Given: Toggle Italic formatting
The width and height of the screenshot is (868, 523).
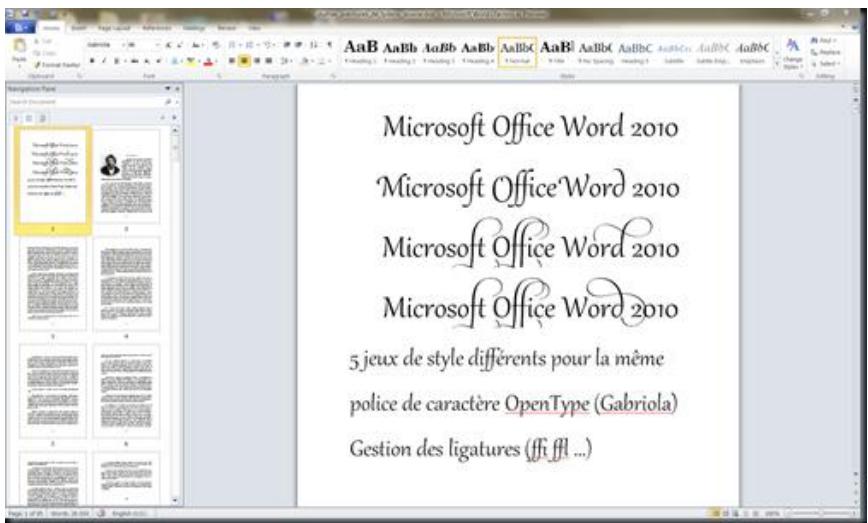Looking at the screenshot, I should point(104,61).
